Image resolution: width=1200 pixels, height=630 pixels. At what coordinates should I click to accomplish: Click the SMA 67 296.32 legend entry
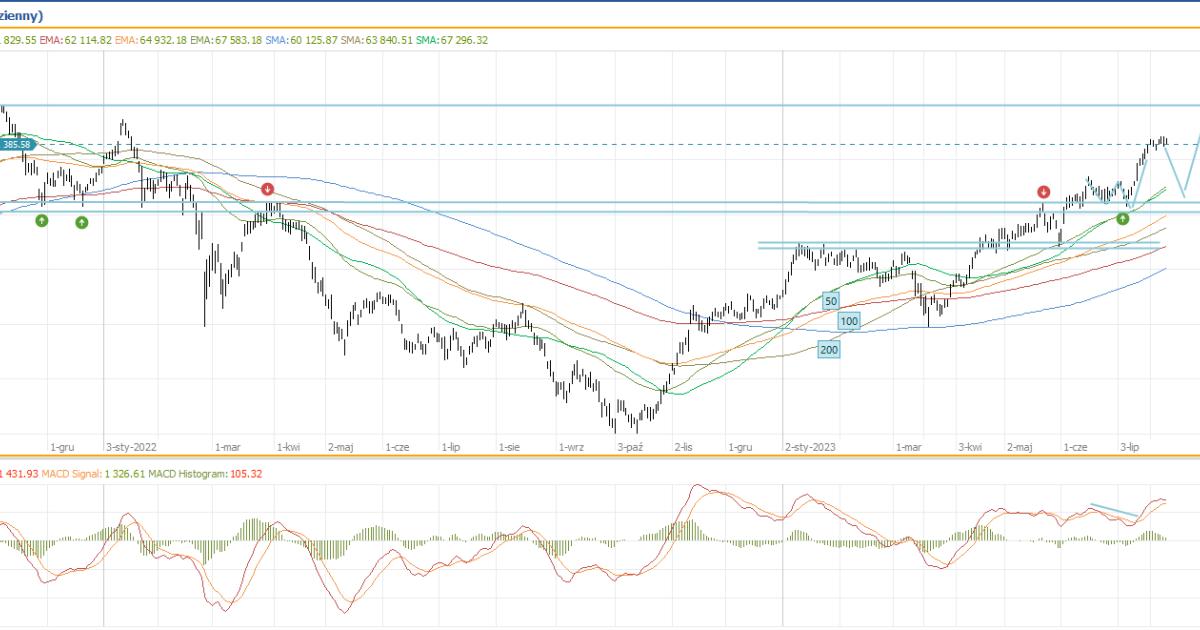[x=451, y=40]
